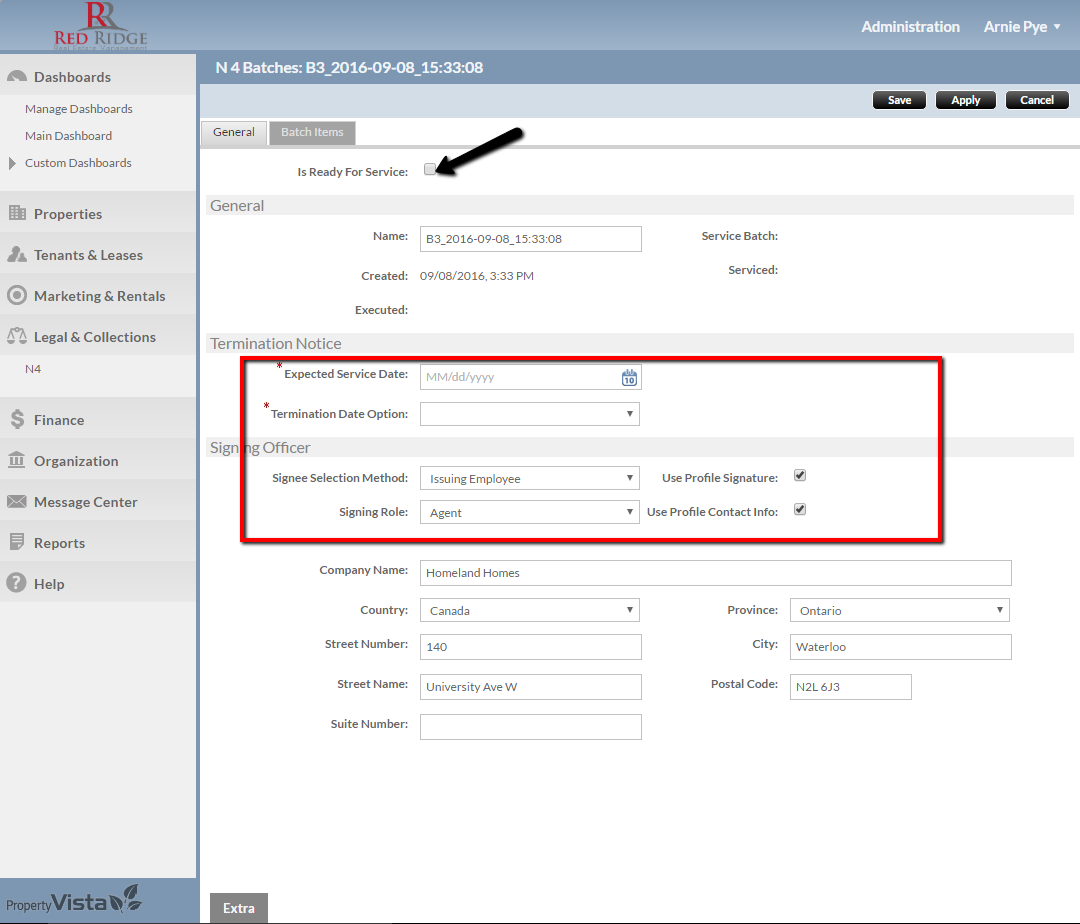Open the Province dropdown showing Ontario

899,611
